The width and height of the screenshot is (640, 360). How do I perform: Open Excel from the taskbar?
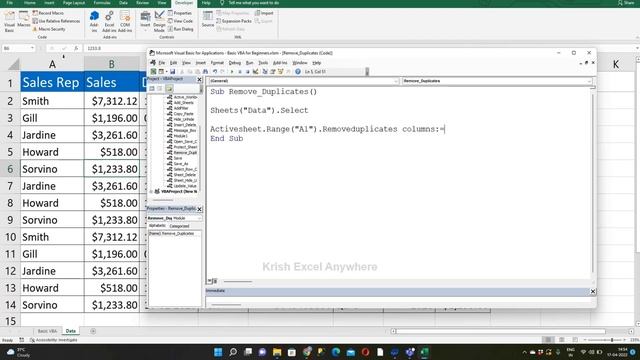point(424,352)
